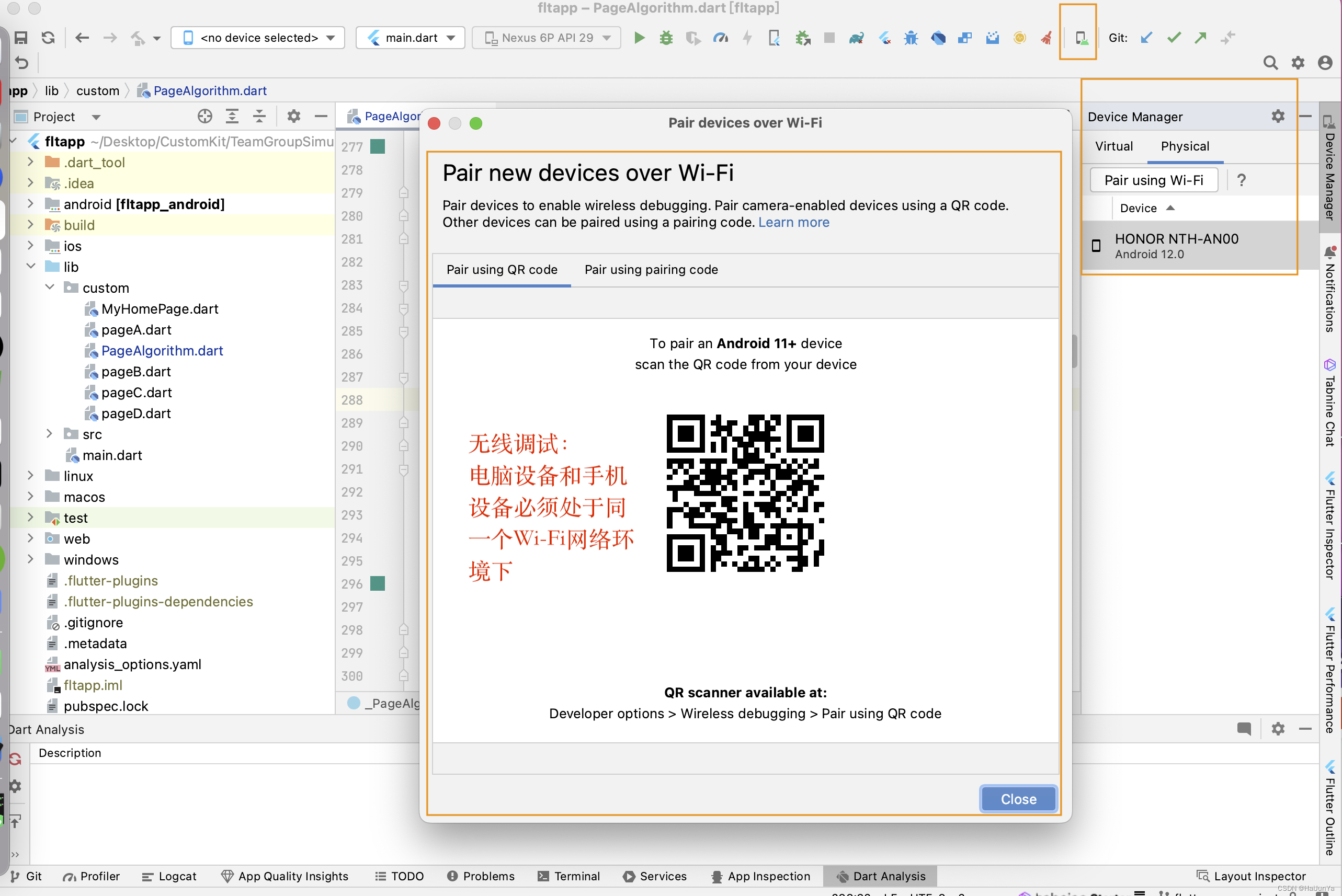The image size is (1342, 896).
Task: Open the main.dart run configuration dropdown
Action: click(411, 38)
